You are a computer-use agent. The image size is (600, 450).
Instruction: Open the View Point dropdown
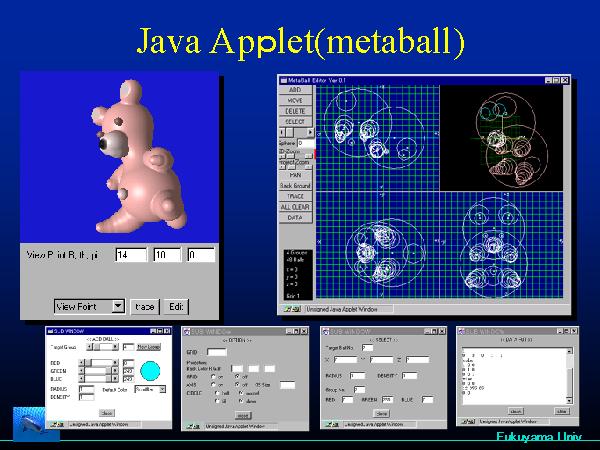coord(90,306)
